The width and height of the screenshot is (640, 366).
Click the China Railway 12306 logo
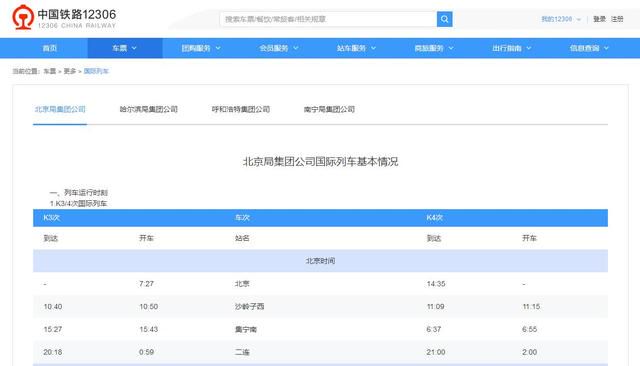(x=64, y=18)
